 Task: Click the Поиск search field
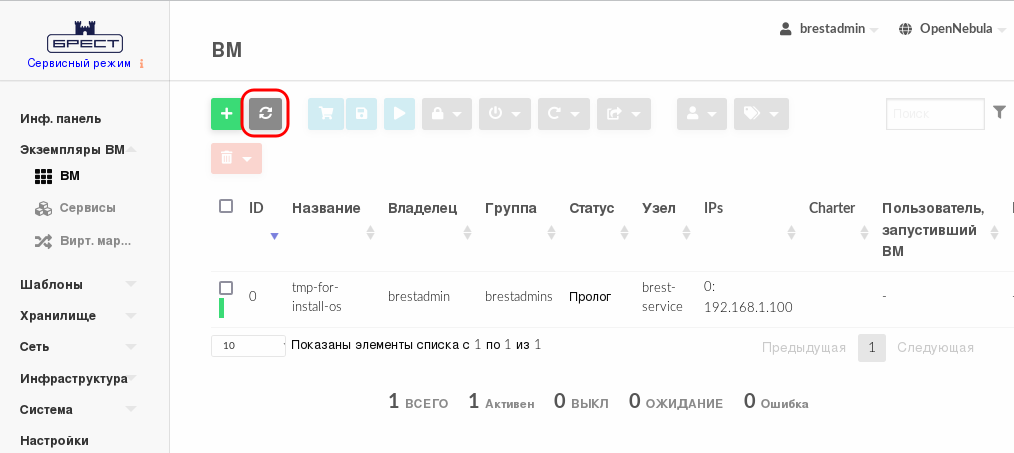pyautogui.click(x=935, y=114)
